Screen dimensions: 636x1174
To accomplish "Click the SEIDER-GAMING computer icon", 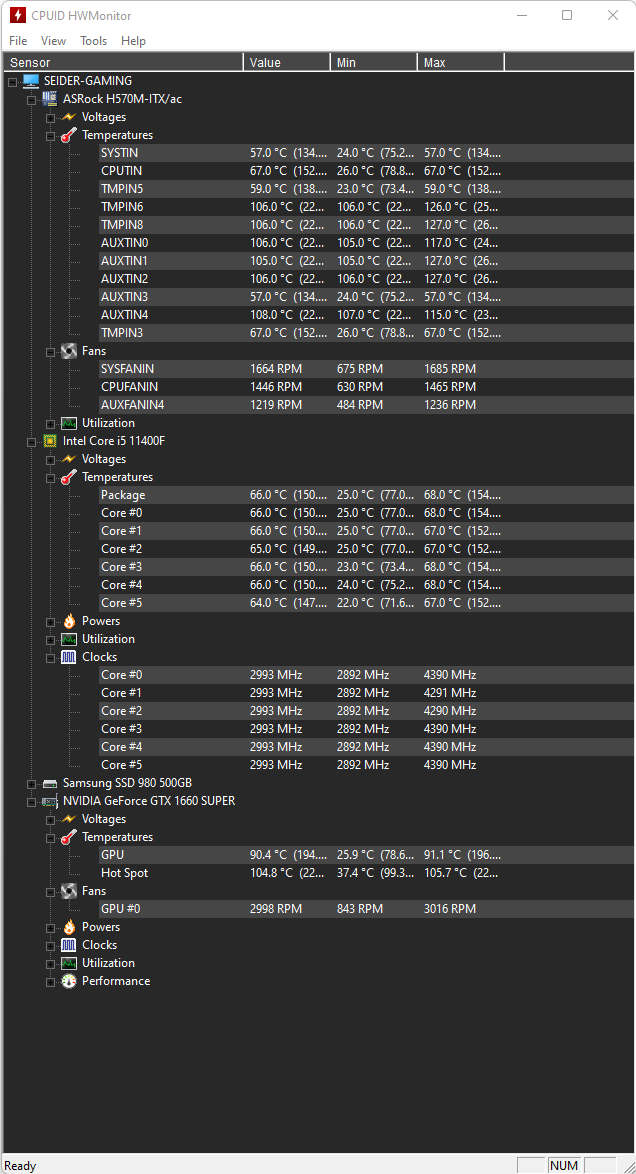I will coord(31,81).
